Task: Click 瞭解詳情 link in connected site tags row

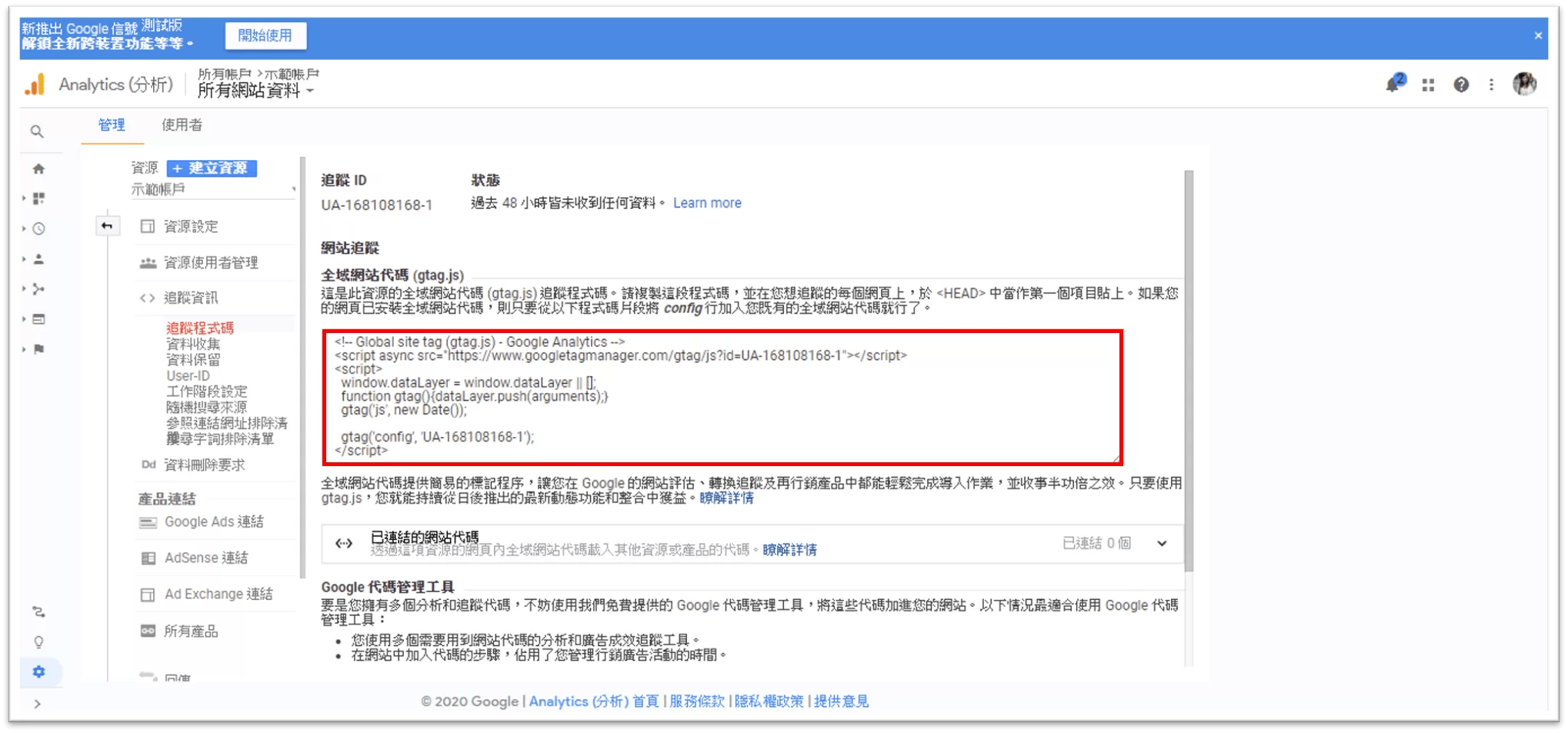Action: coord(790,550)
